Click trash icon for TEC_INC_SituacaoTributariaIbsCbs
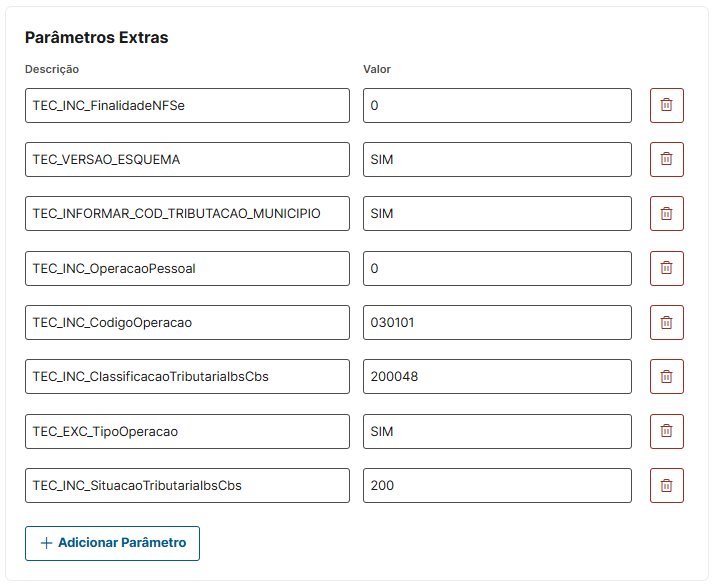The image size is (714, 586). tap(666, 485)
